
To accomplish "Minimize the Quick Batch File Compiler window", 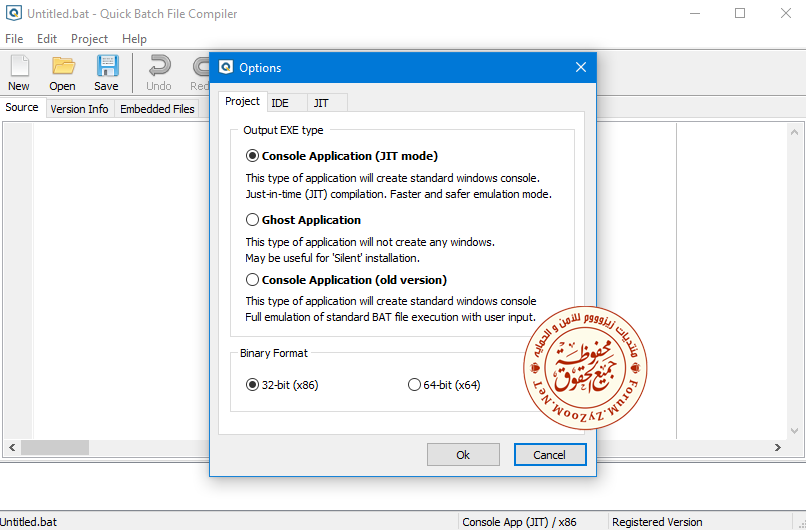I will click(694, 13).
